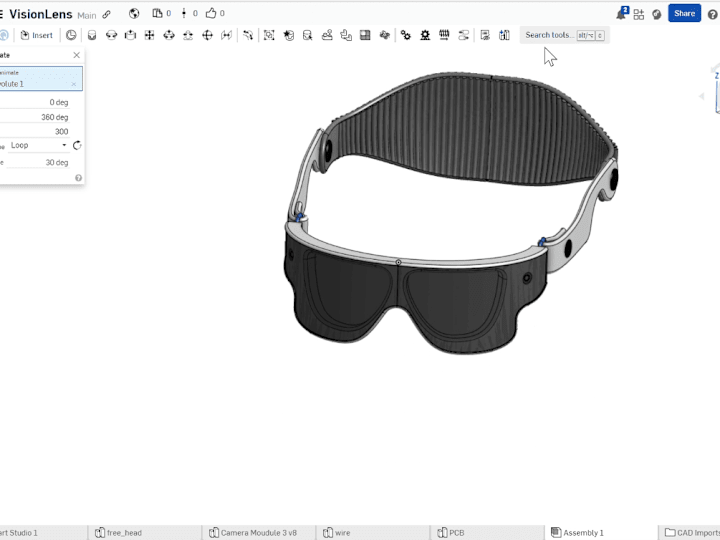Click the VisionLens document title
The width and height of the screenshot is (720, 540).
41,14
